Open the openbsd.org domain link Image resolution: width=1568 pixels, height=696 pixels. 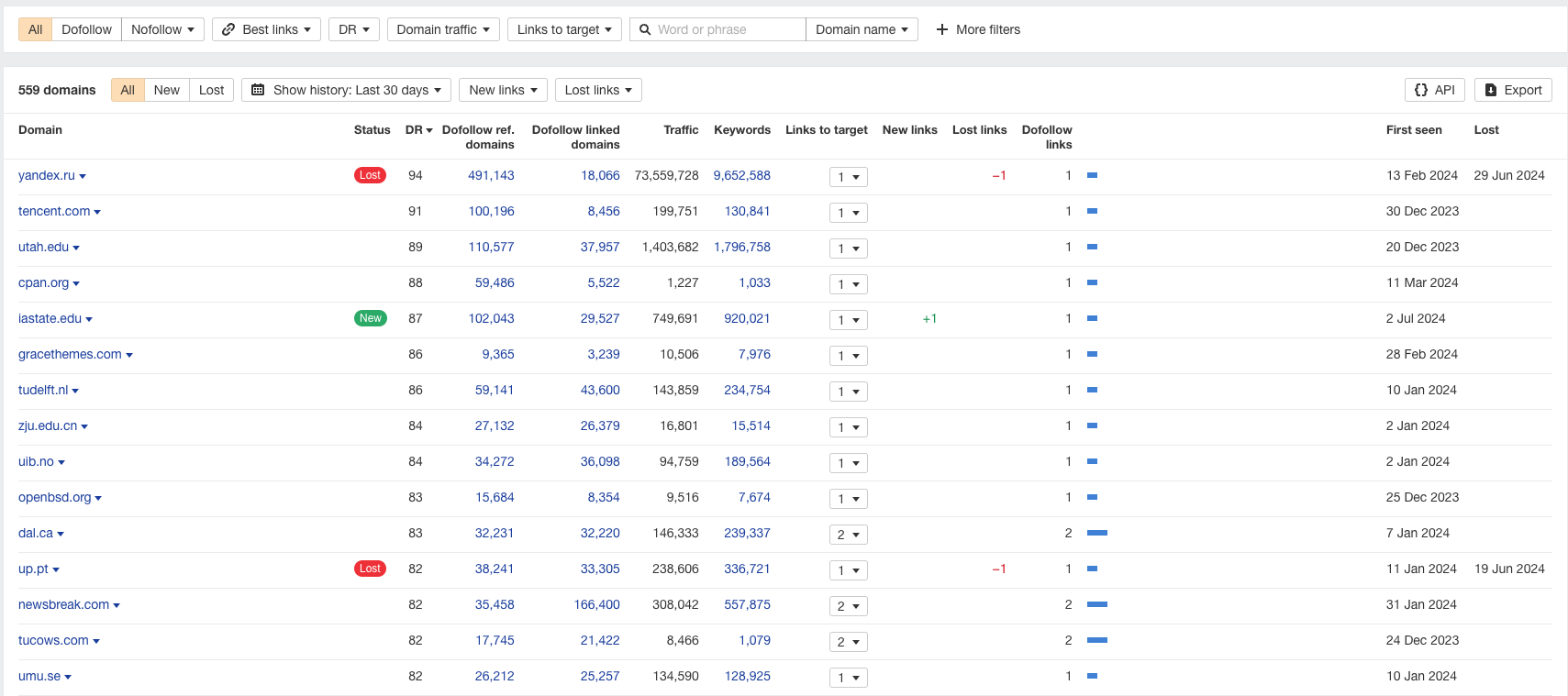(55, 497)
